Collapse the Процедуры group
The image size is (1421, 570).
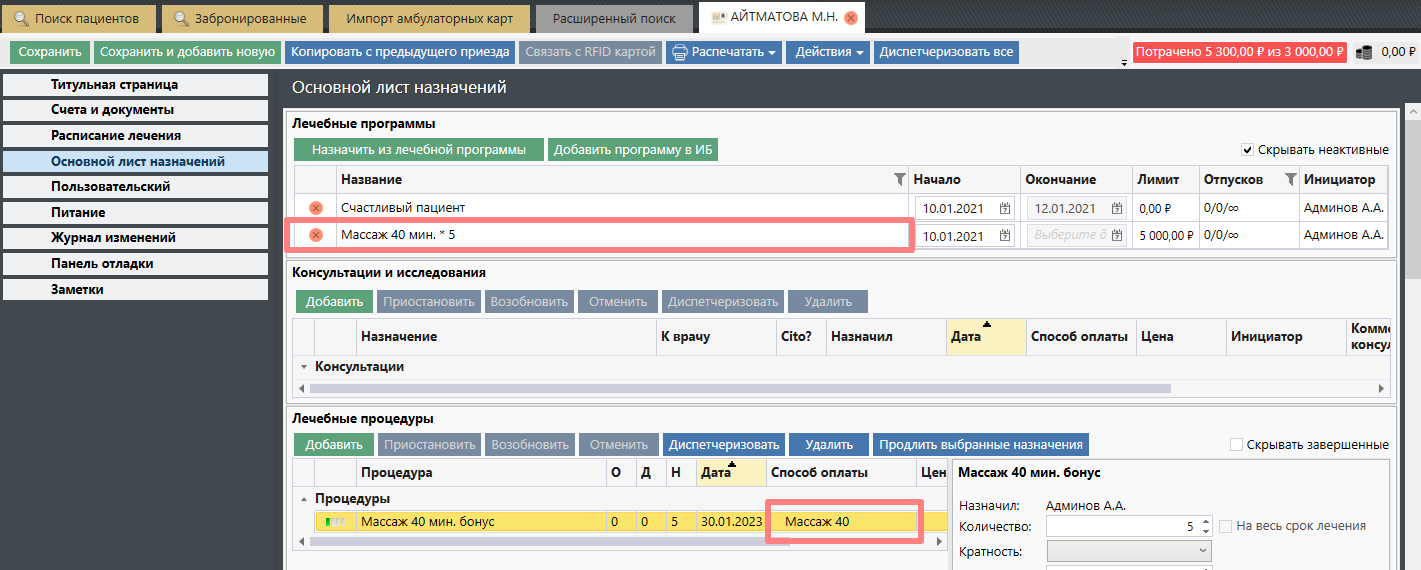[x=303, y=499]
